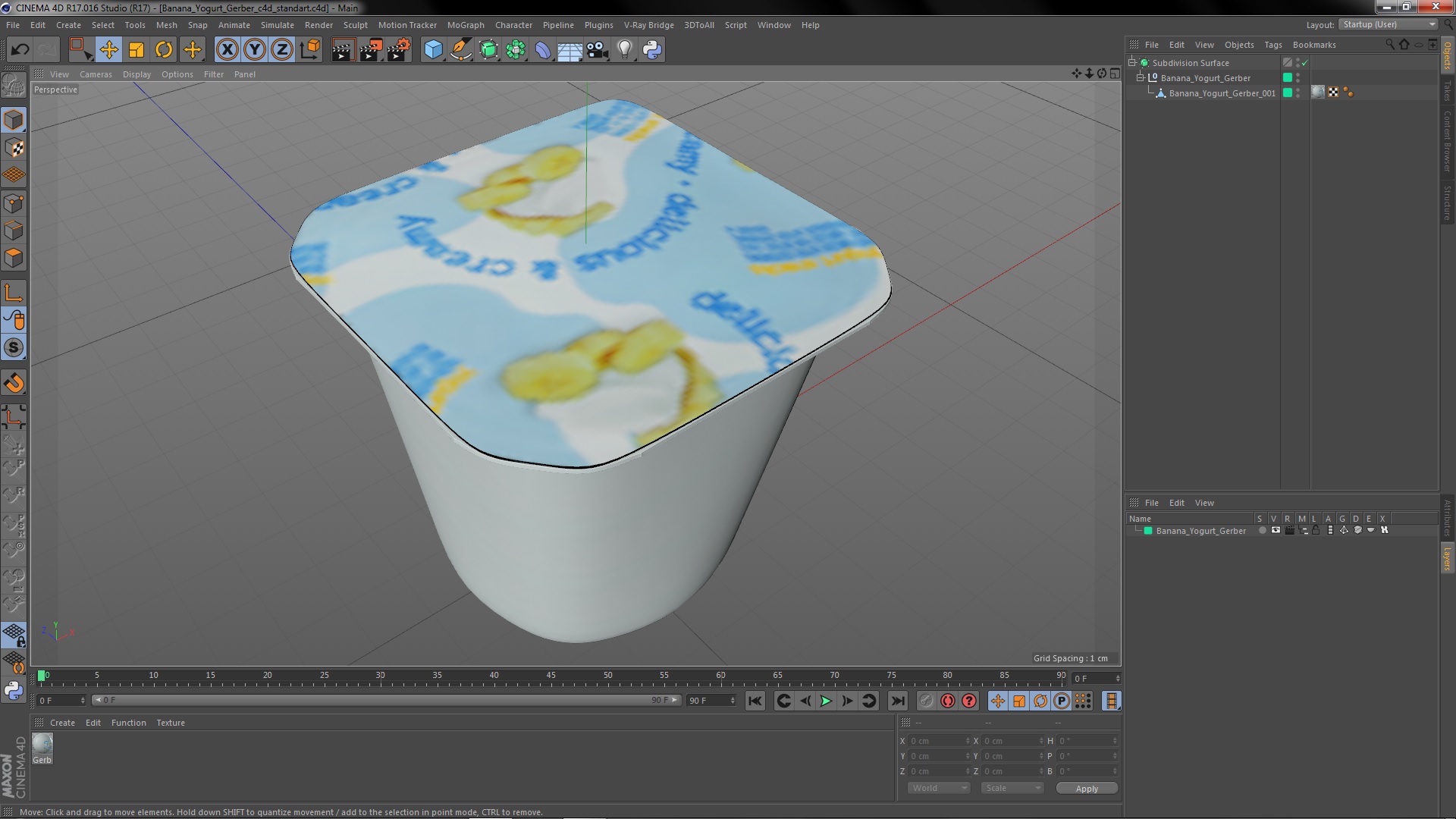Add a Camera object
Image resolution: width=1456 pixels, height=819 pixels.
point(598,50)
